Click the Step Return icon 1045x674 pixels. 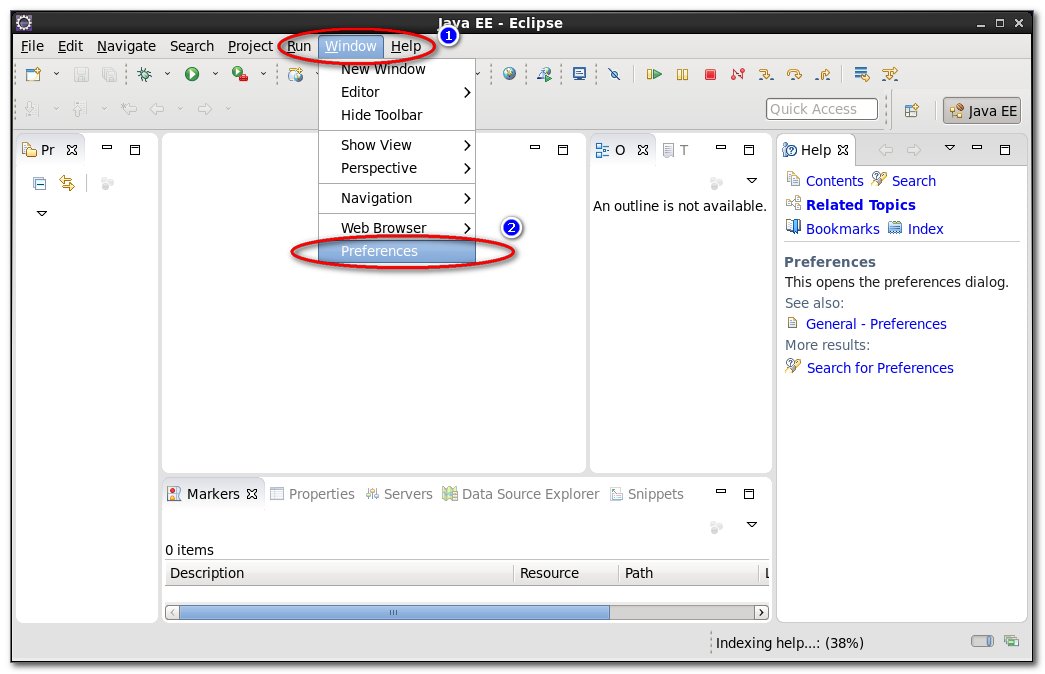pyautogui.click(x=822, y=74)
